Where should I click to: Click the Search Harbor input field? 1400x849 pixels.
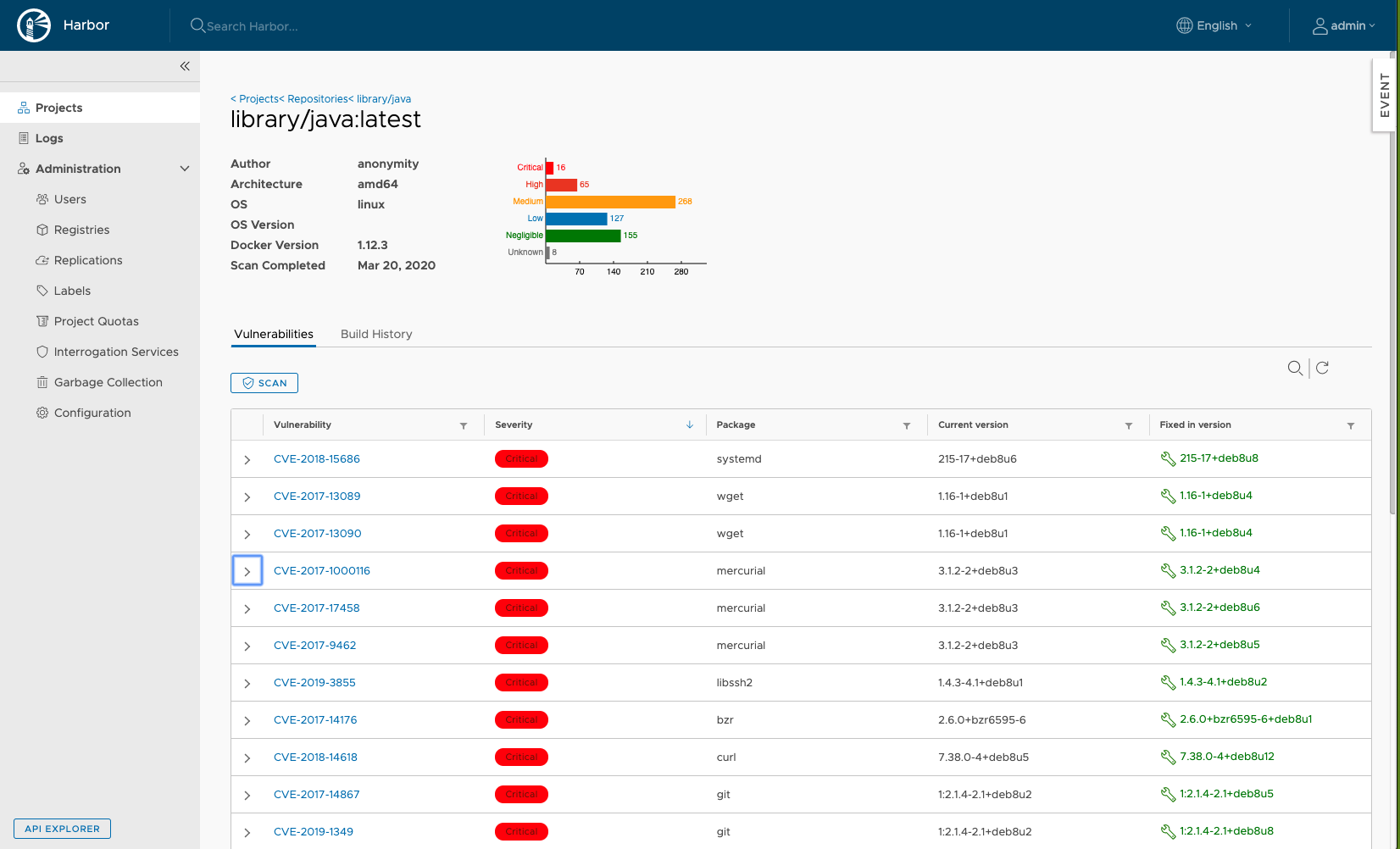coord(252,26)
